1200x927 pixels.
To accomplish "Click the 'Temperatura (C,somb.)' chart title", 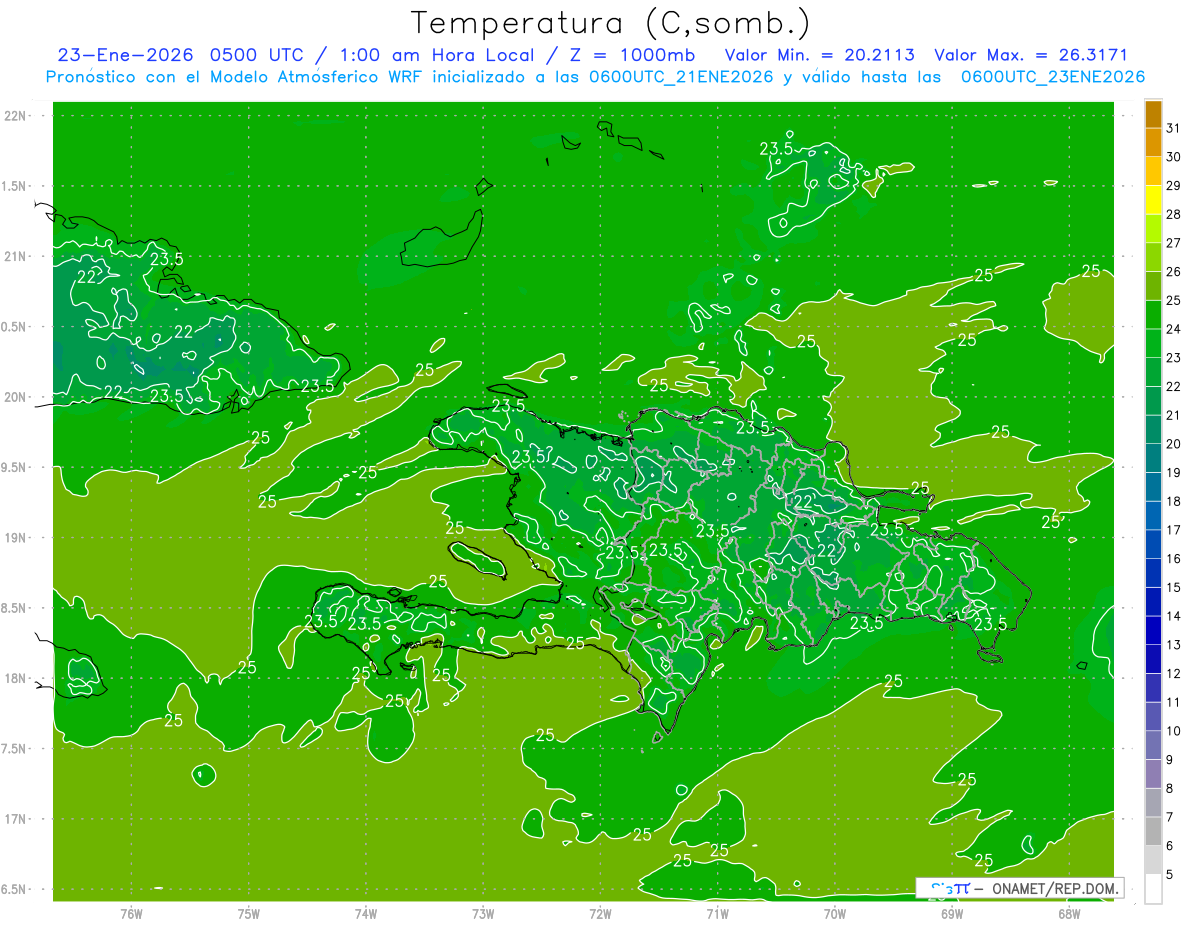I will (610, 23).
